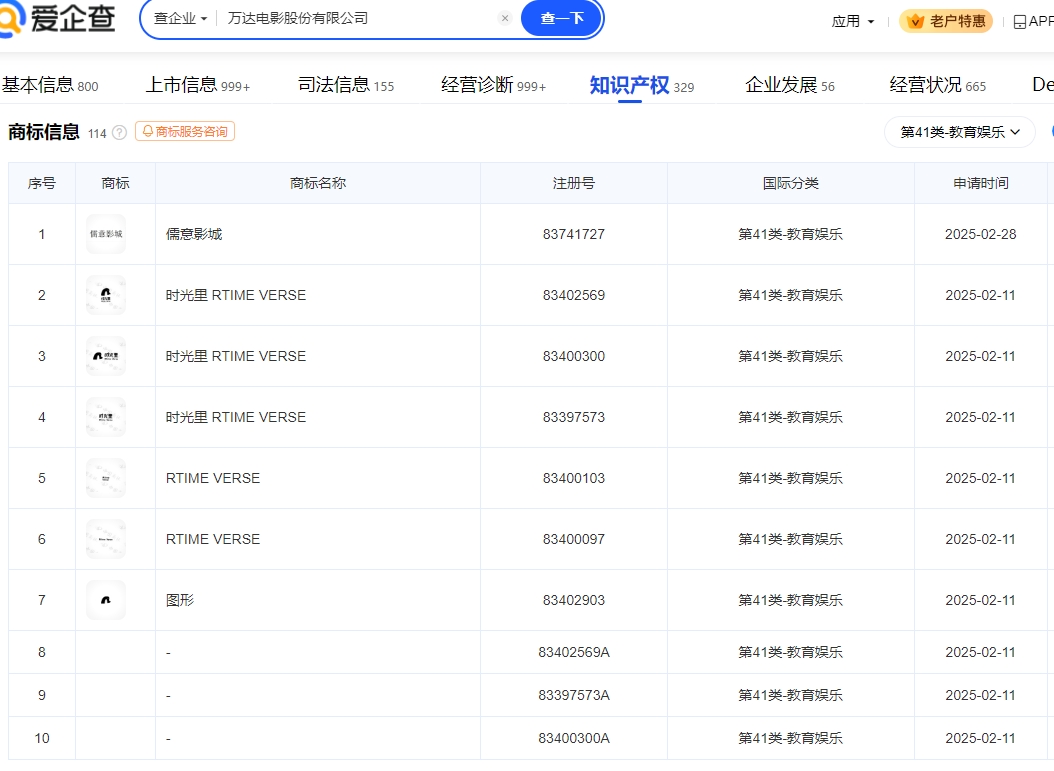This screenshot has width=1054, height=771.
Task: Click 时光里 RTIME VERSE in row 4
Action: tap(236, 417)
